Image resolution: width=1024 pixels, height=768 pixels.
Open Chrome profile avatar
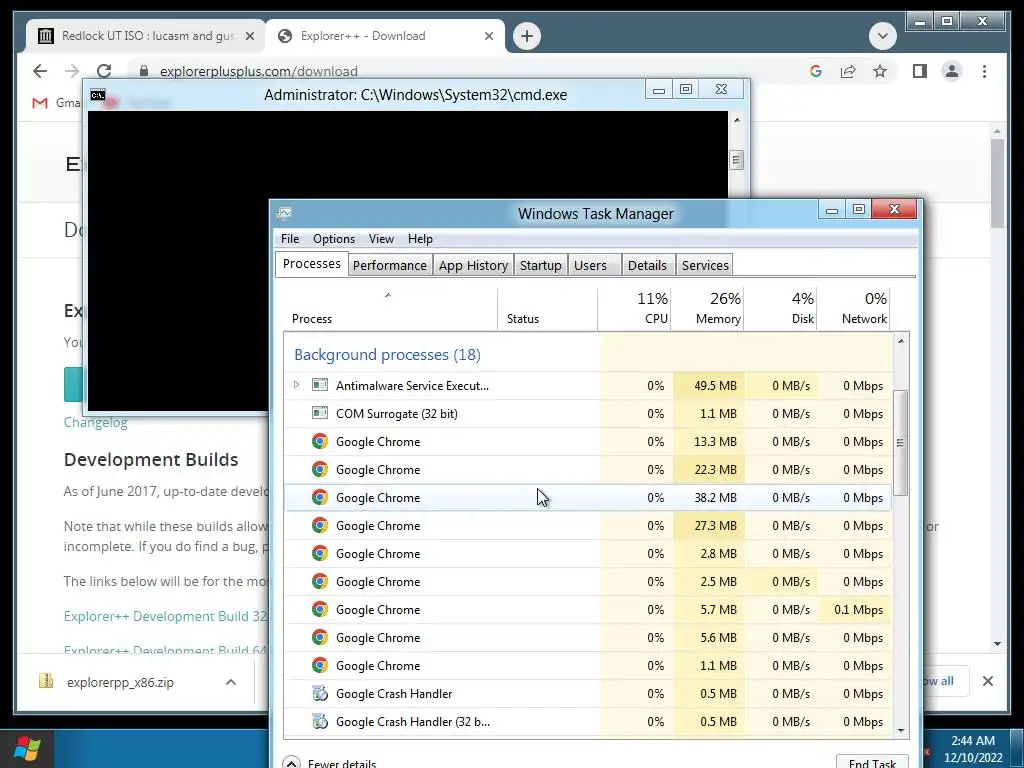click(952, 71)
